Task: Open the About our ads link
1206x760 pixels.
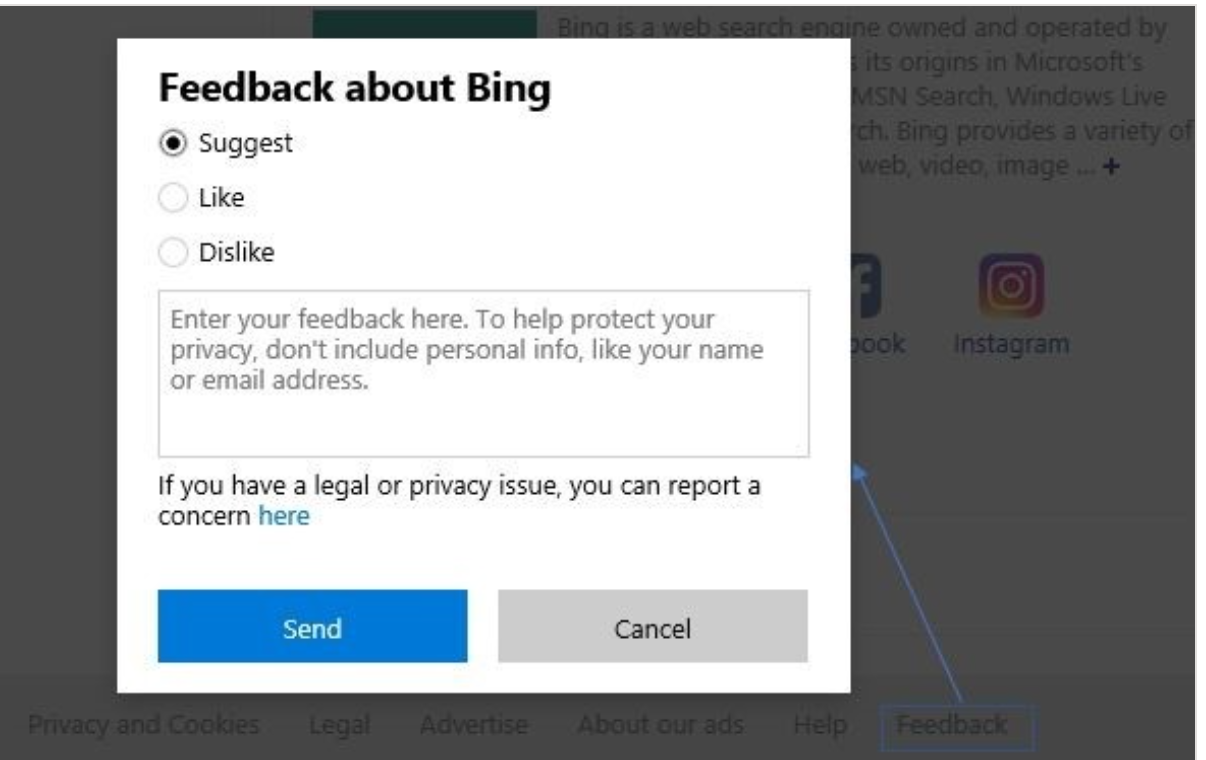Action: click(x=660, y=724)
